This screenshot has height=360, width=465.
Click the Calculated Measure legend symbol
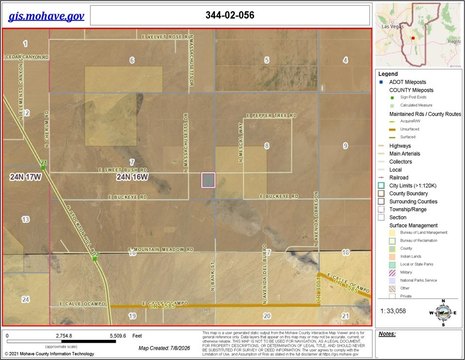[392, 105]
